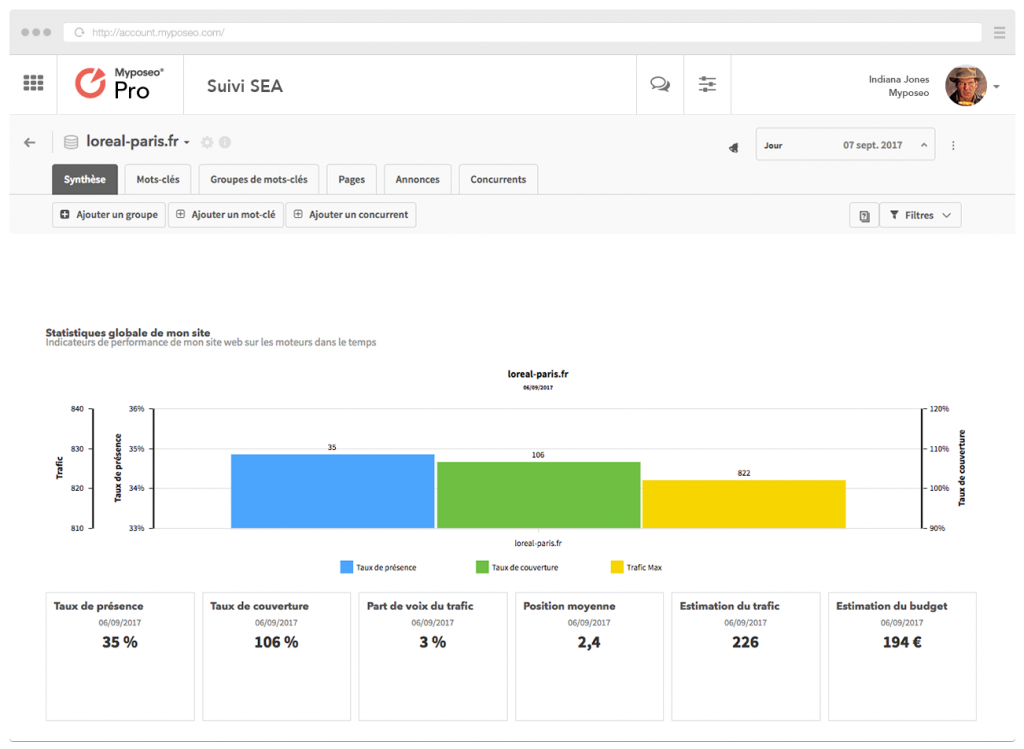Open the Annonces tab
1024x749 pixels.
coord(417,180)
